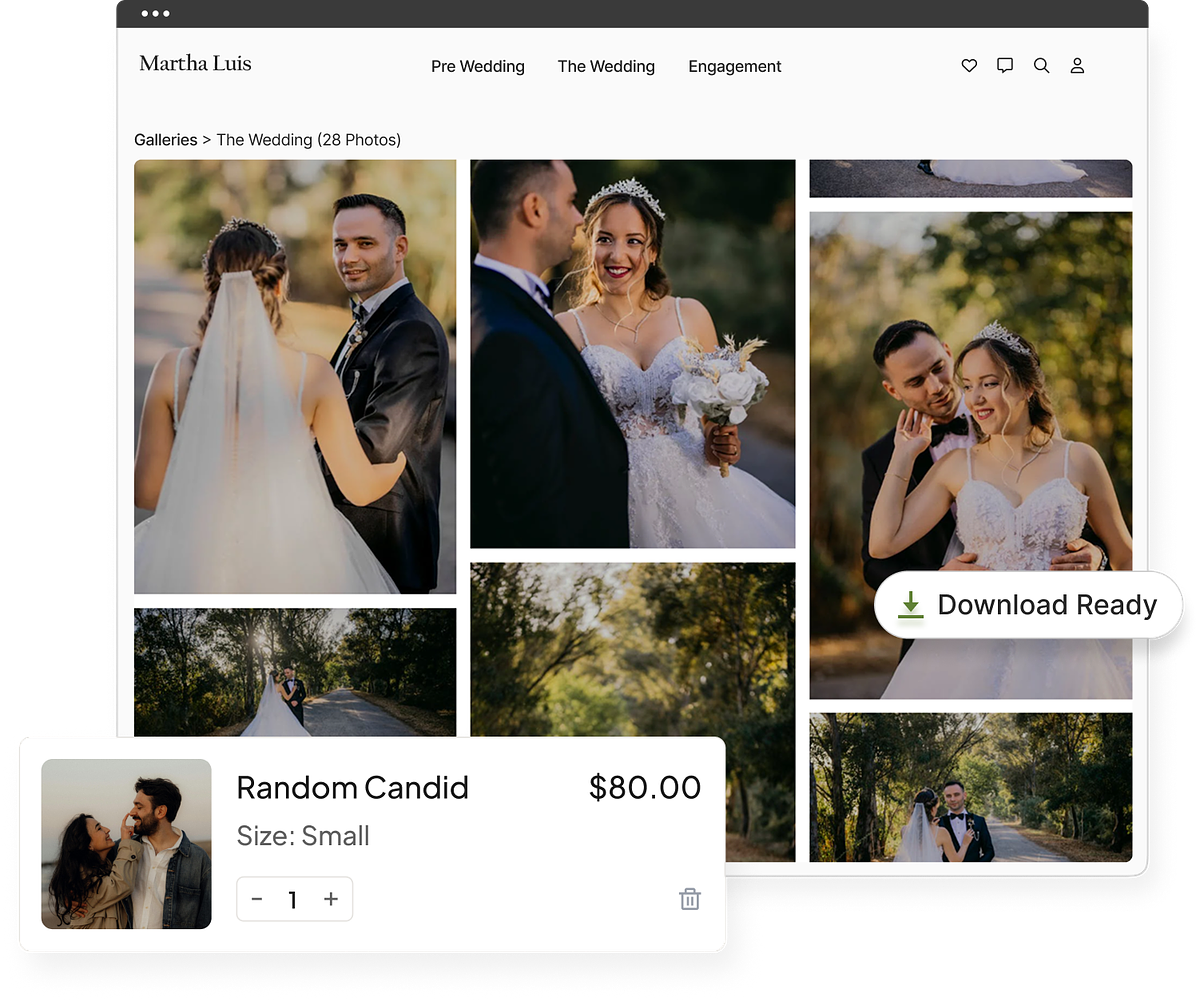This screenshot has height=1001, width=1200.
Task: Click the heart favorites icon
Action: tap(969, 66)
